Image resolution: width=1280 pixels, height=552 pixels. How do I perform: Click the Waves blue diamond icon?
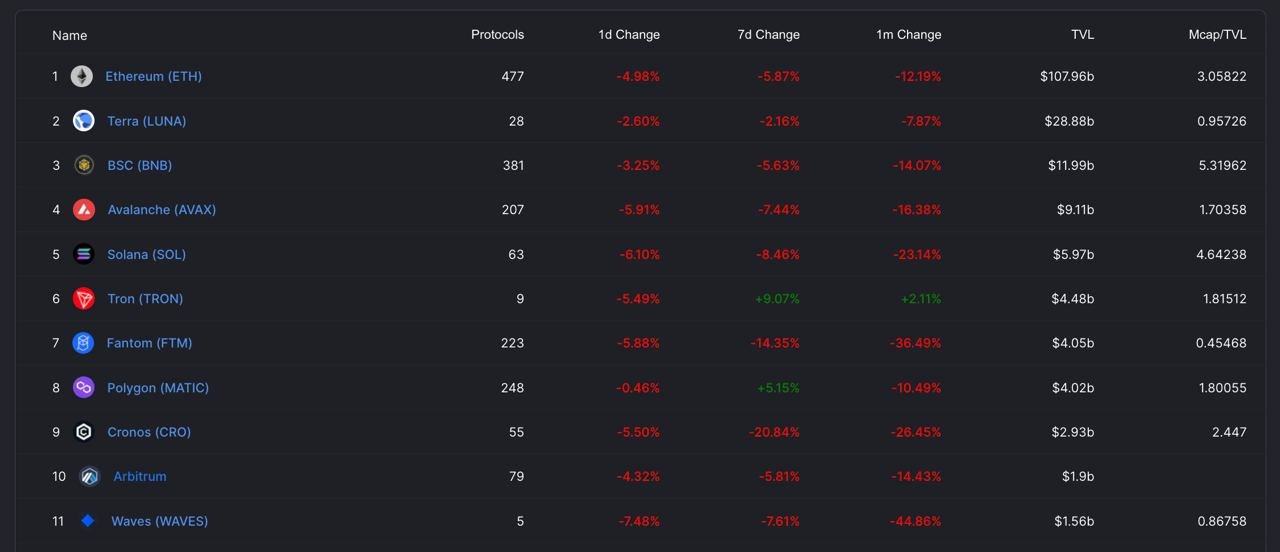pyautogui.click(x=88, y=521)
